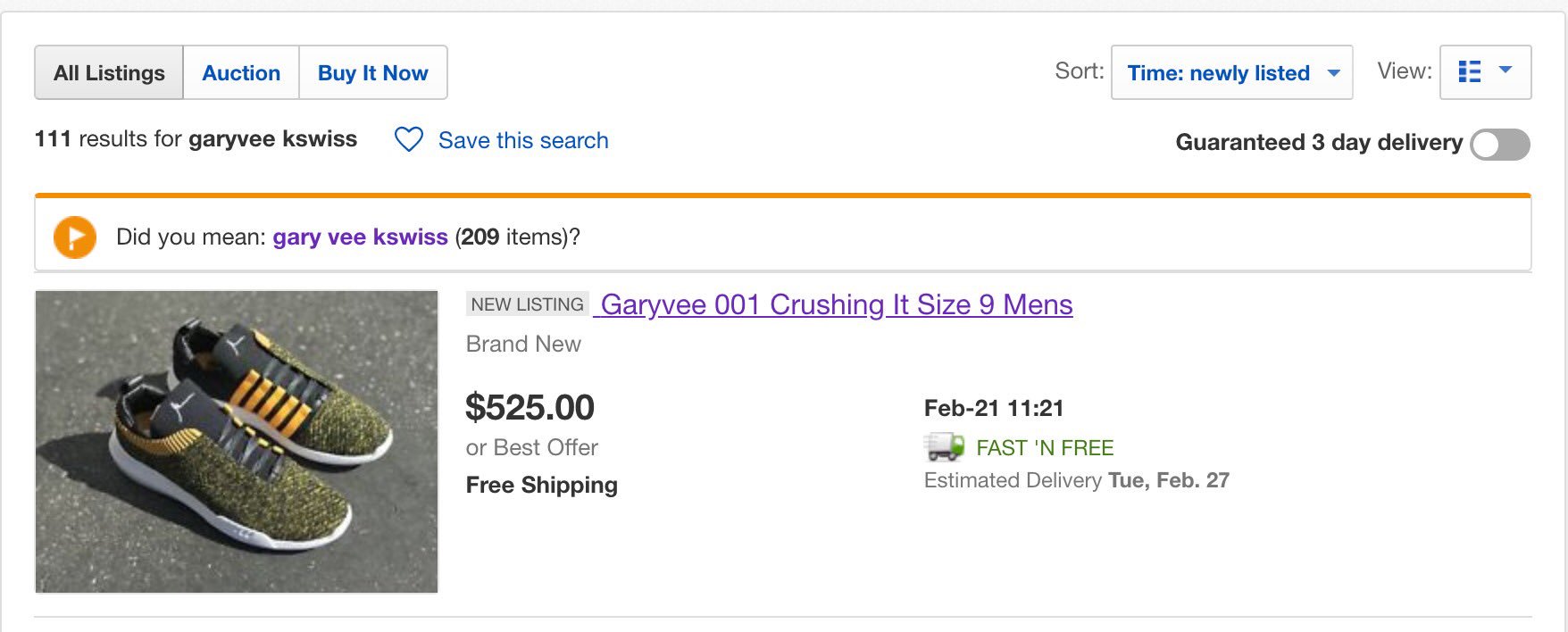The width and height of the screenshot is (1568, 632).
Task: Click the Guaranteed 3 day delivery label
Action: point(1319,142)
